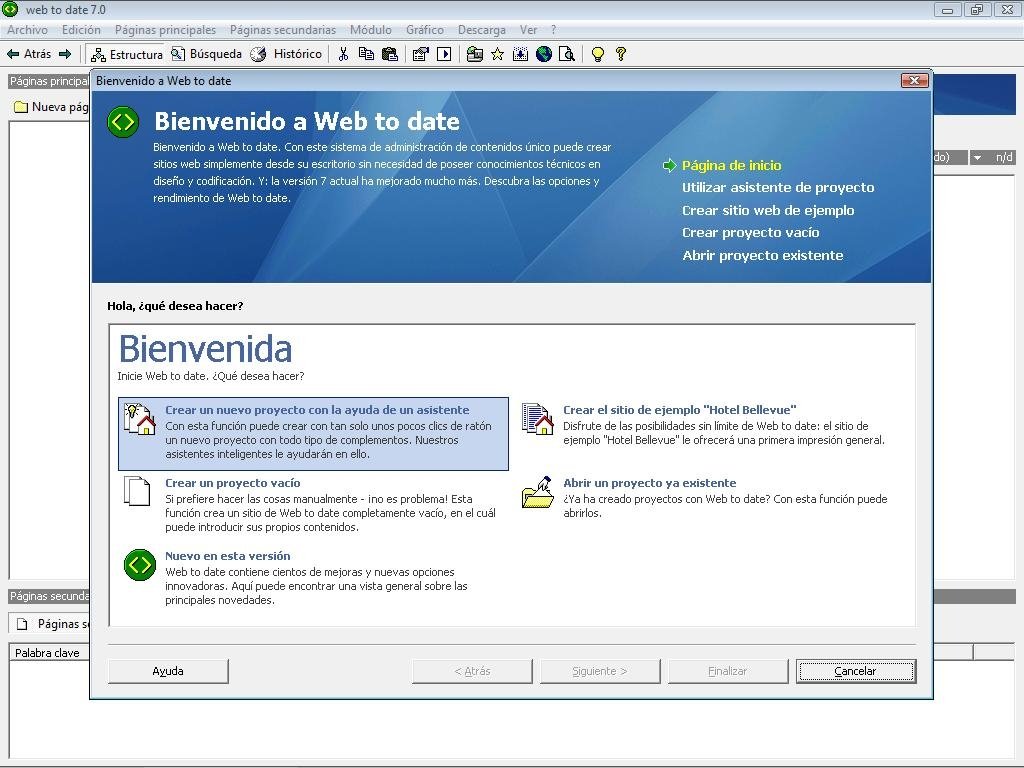Click the play preview icon in toolbar
Image resolution: width=1024 pixels, height=768 pixels.
[444, 54]
